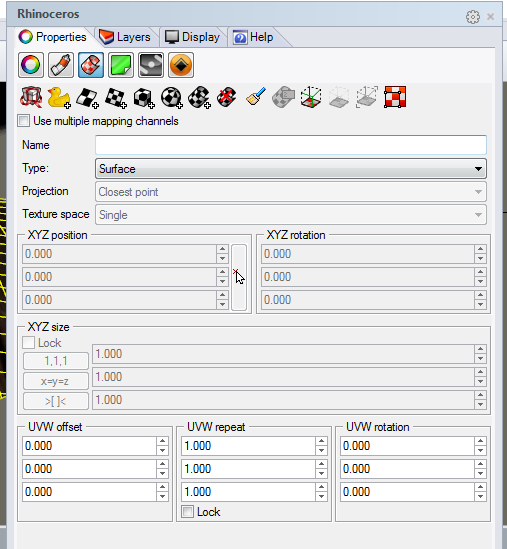Viewport: 507px width, 549px height.
Task: Click the x=y=z size button
Action: (56, 381)
